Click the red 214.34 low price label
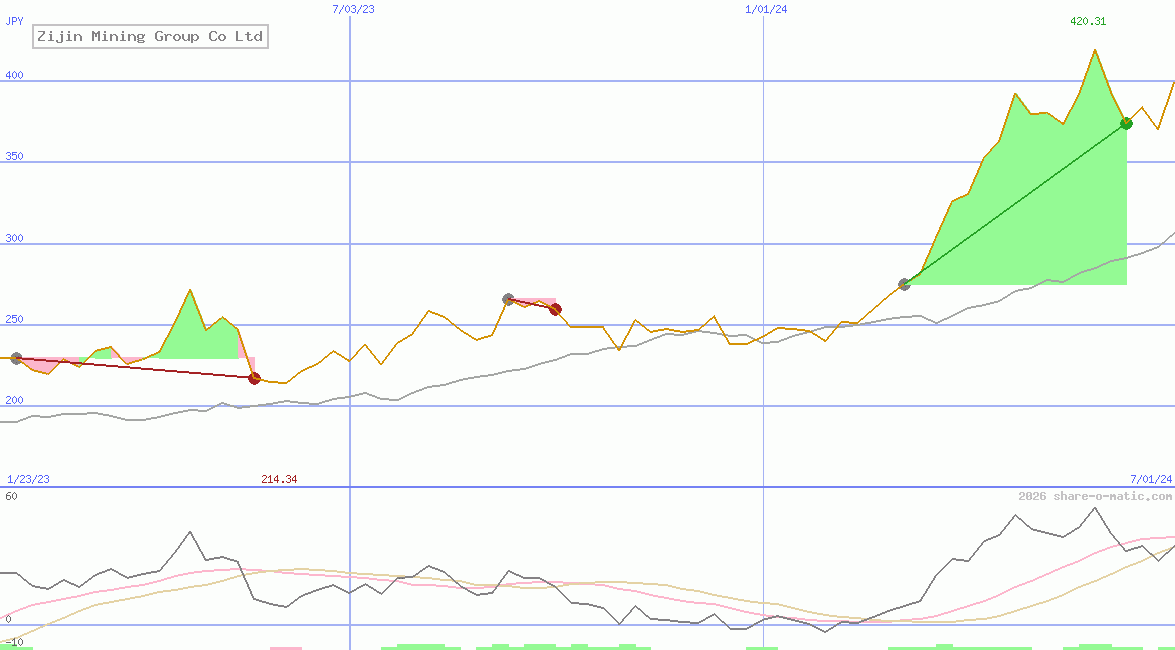1175x650 pixels. 279,479
